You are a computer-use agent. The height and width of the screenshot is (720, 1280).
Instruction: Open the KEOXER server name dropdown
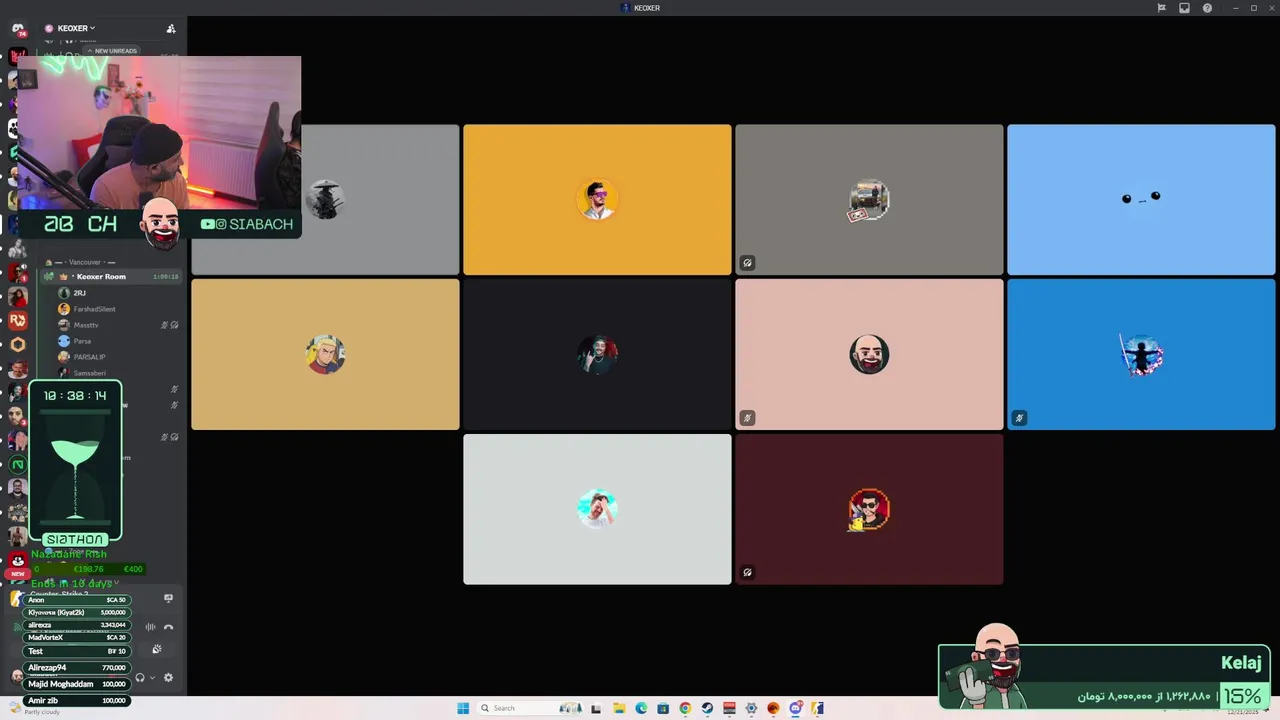[77, 28]
